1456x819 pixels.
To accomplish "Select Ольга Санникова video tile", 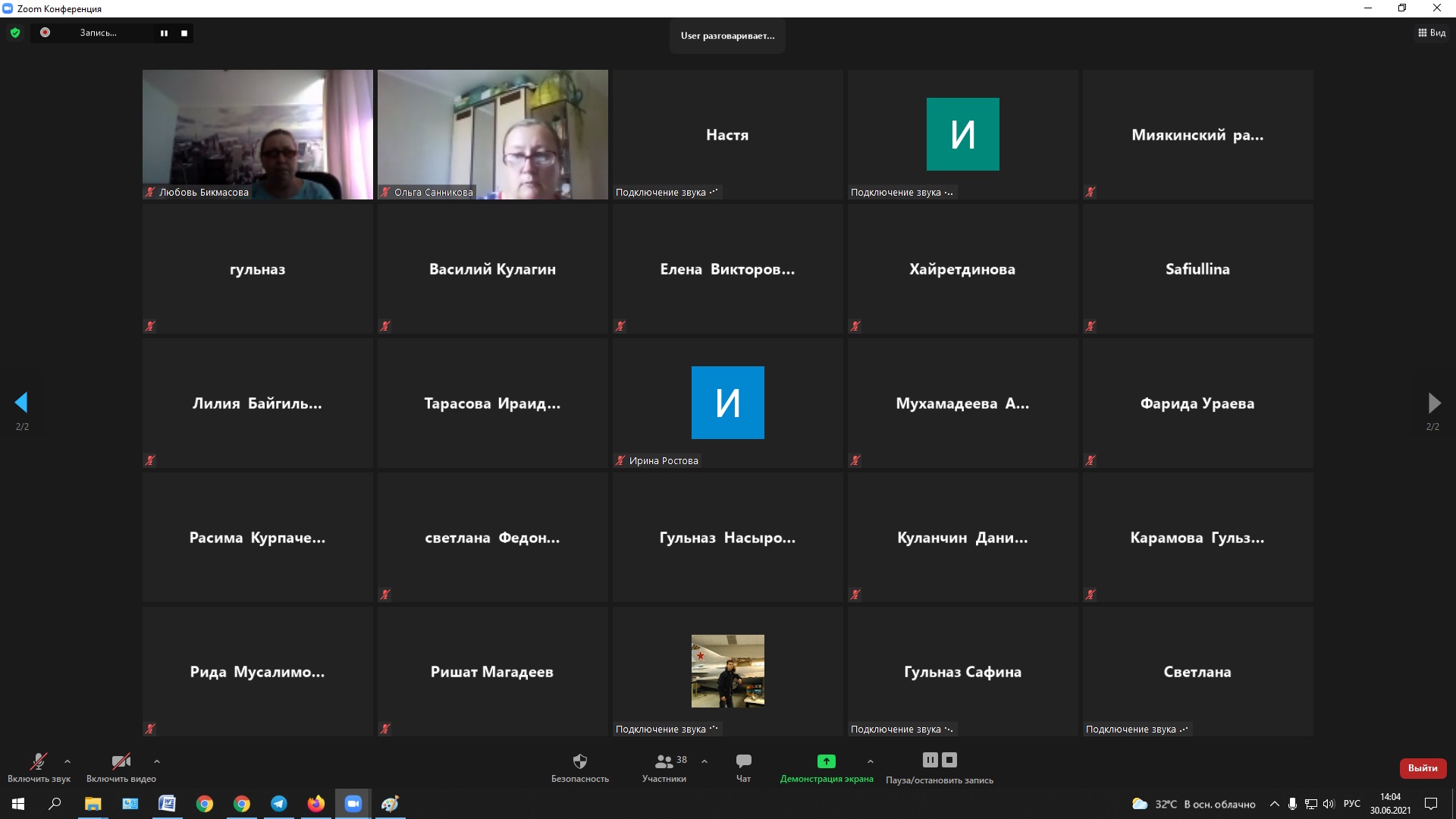I will click(x=492, y=134).
